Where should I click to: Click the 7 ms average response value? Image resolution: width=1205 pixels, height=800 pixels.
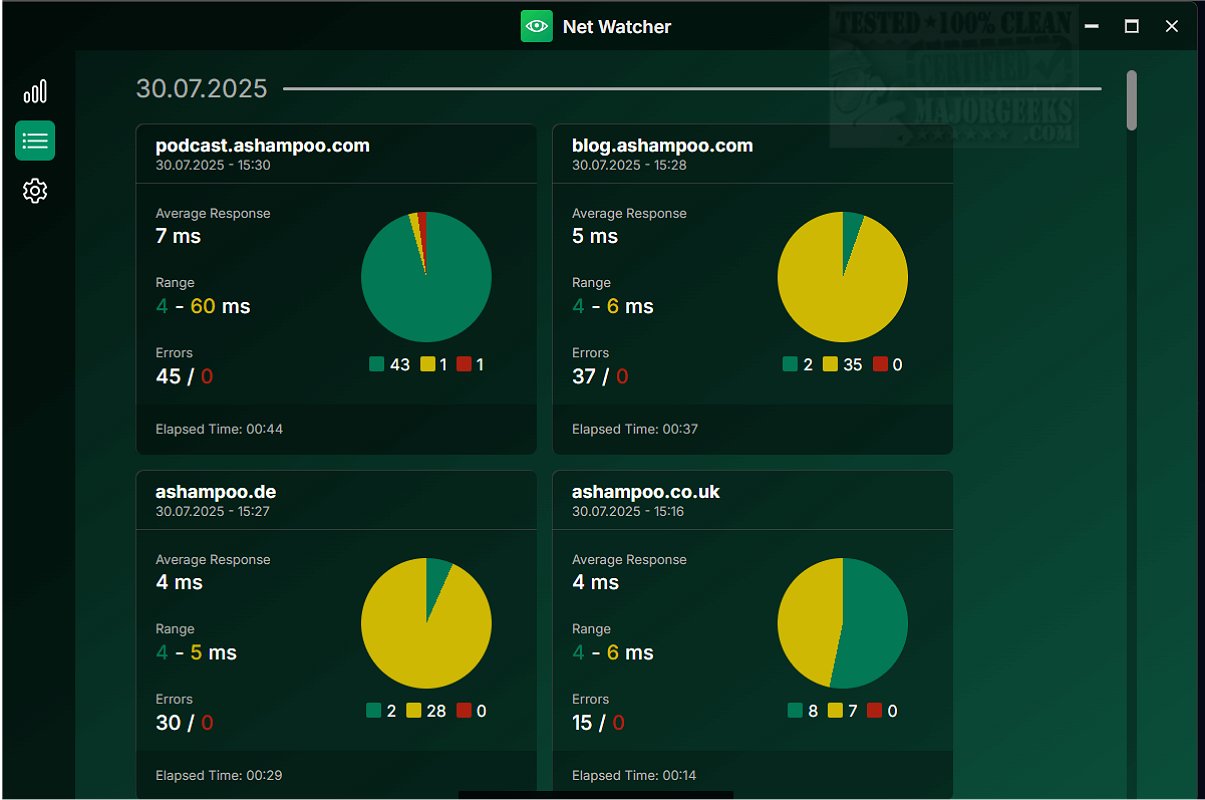(178, 236)
